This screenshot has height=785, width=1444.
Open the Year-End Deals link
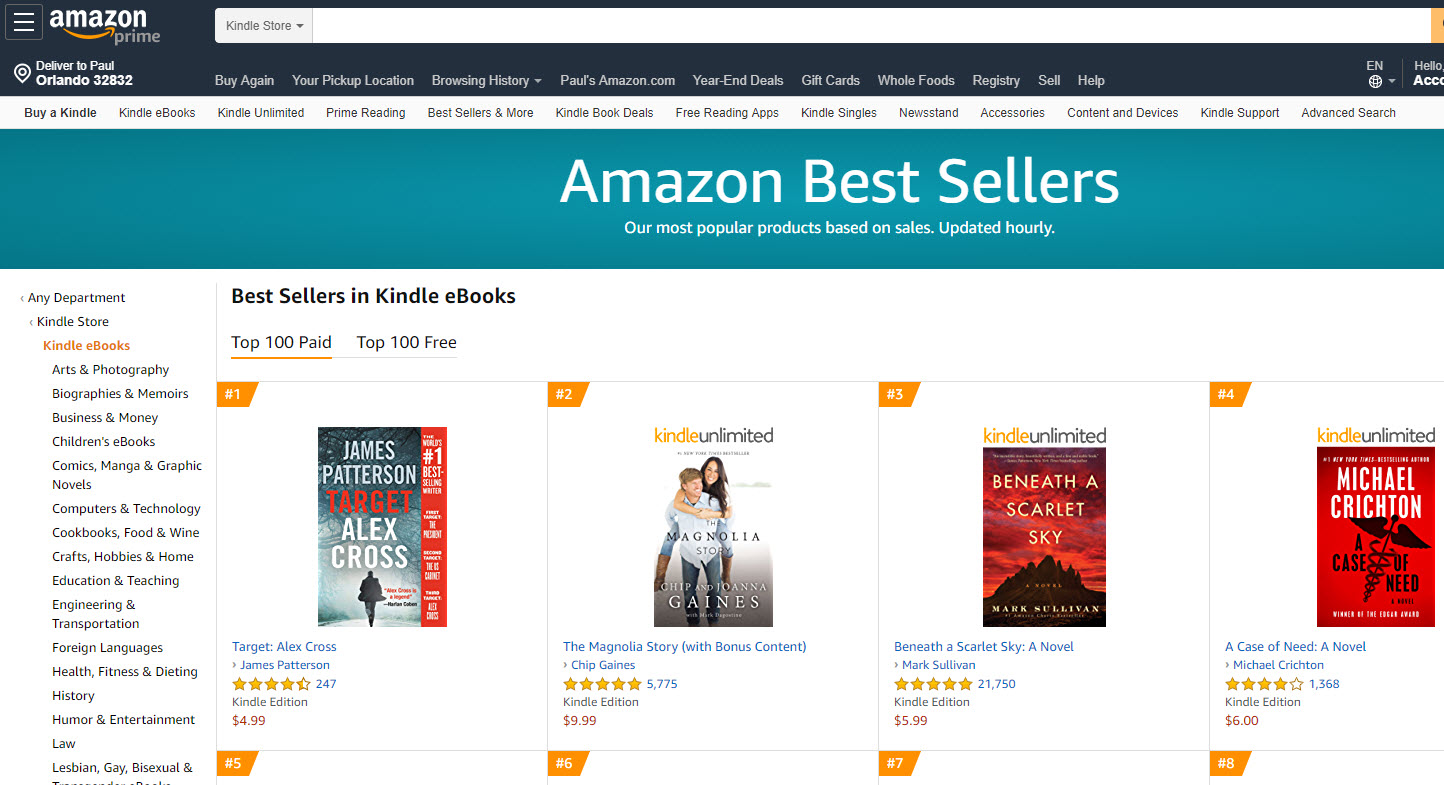click(738, 80)
